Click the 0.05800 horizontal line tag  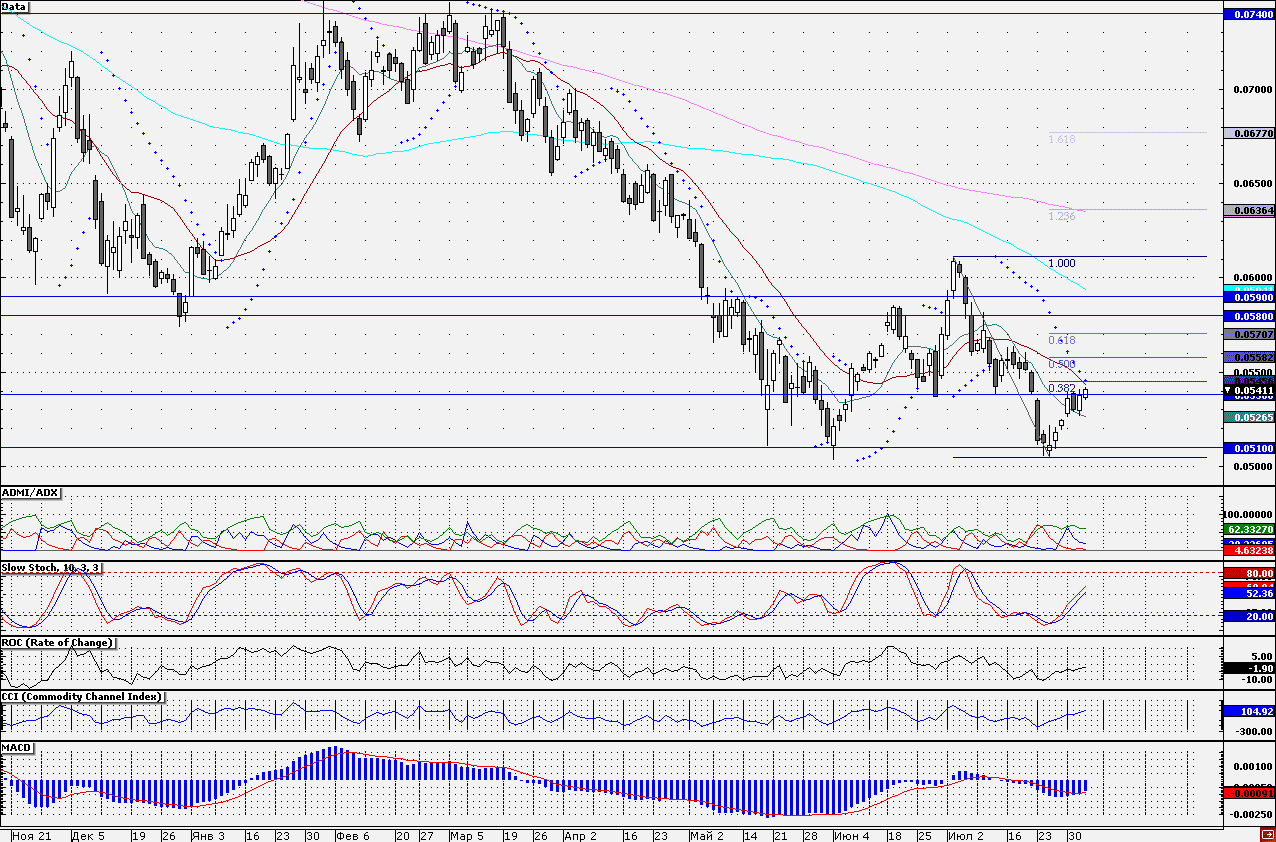pos(1248,316)
